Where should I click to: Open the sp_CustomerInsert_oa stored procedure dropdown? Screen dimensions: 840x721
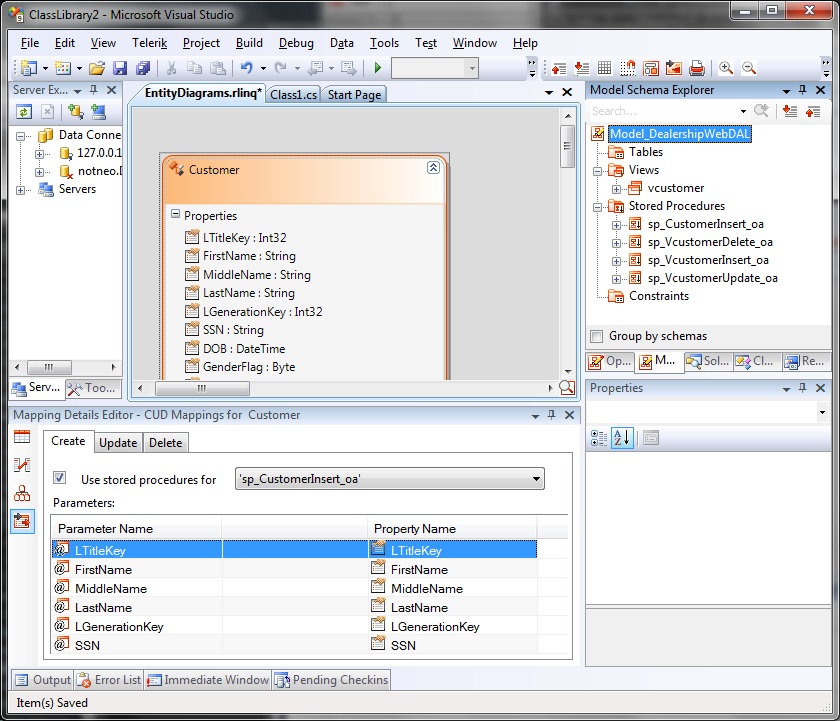click(x=537, y=479)
